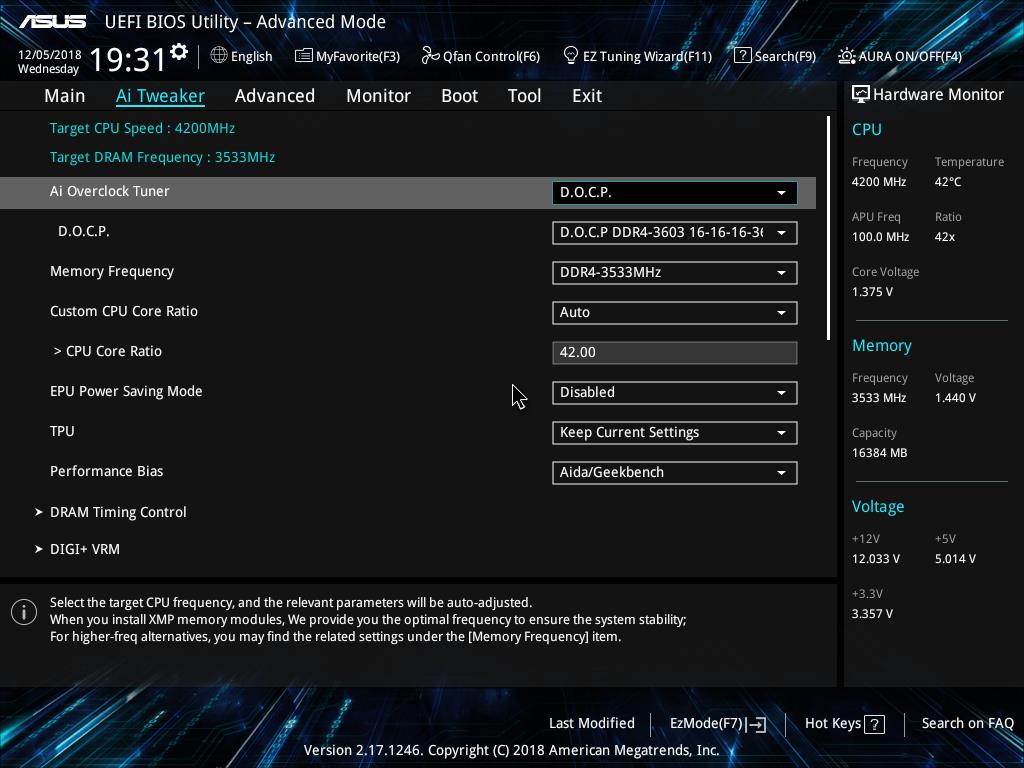Open the Performance Bias dropdown
Viewport: 1024px width, 768px height.
pyautogui.click(x=675, y=472)
